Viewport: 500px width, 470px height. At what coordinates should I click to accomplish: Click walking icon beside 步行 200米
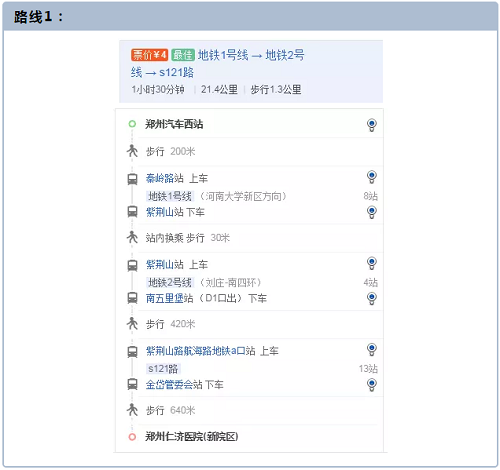click(132, 151)
